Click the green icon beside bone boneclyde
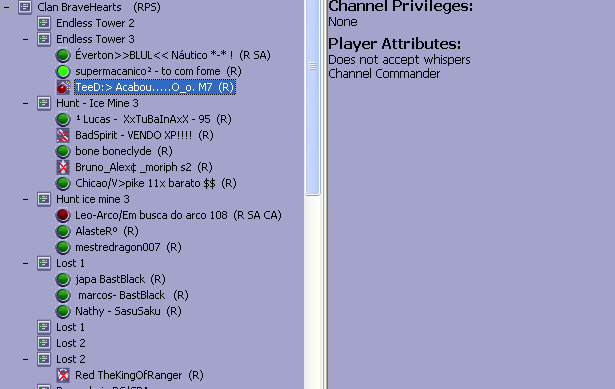 [x=63, y=151]
